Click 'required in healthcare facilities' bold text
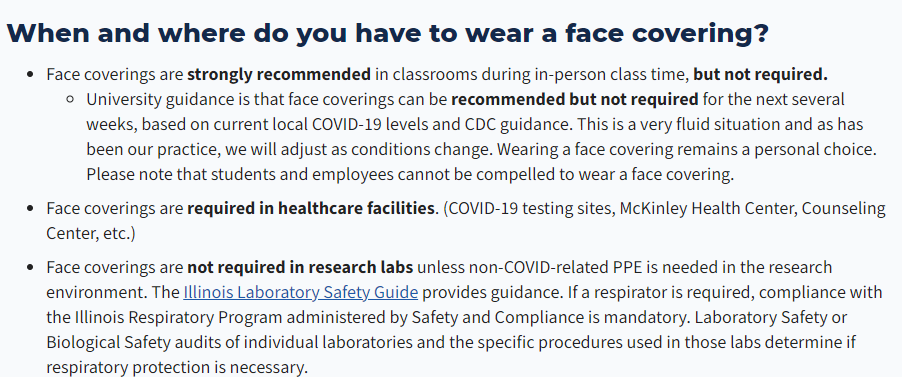The height and width of the screenshot is (377, 902). coord(310,208)
